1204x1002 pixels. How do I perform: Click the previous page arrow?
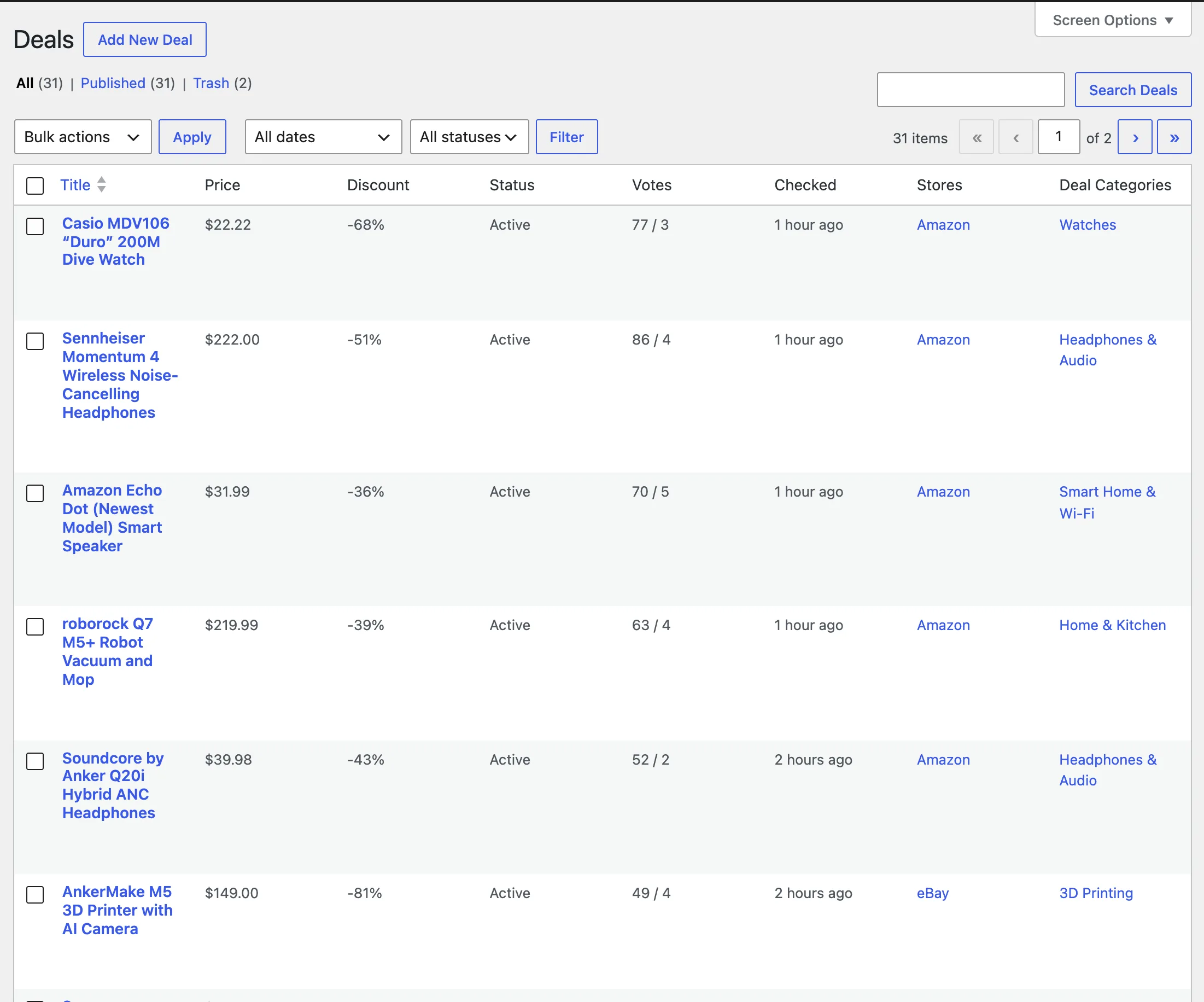point(1015,137)
